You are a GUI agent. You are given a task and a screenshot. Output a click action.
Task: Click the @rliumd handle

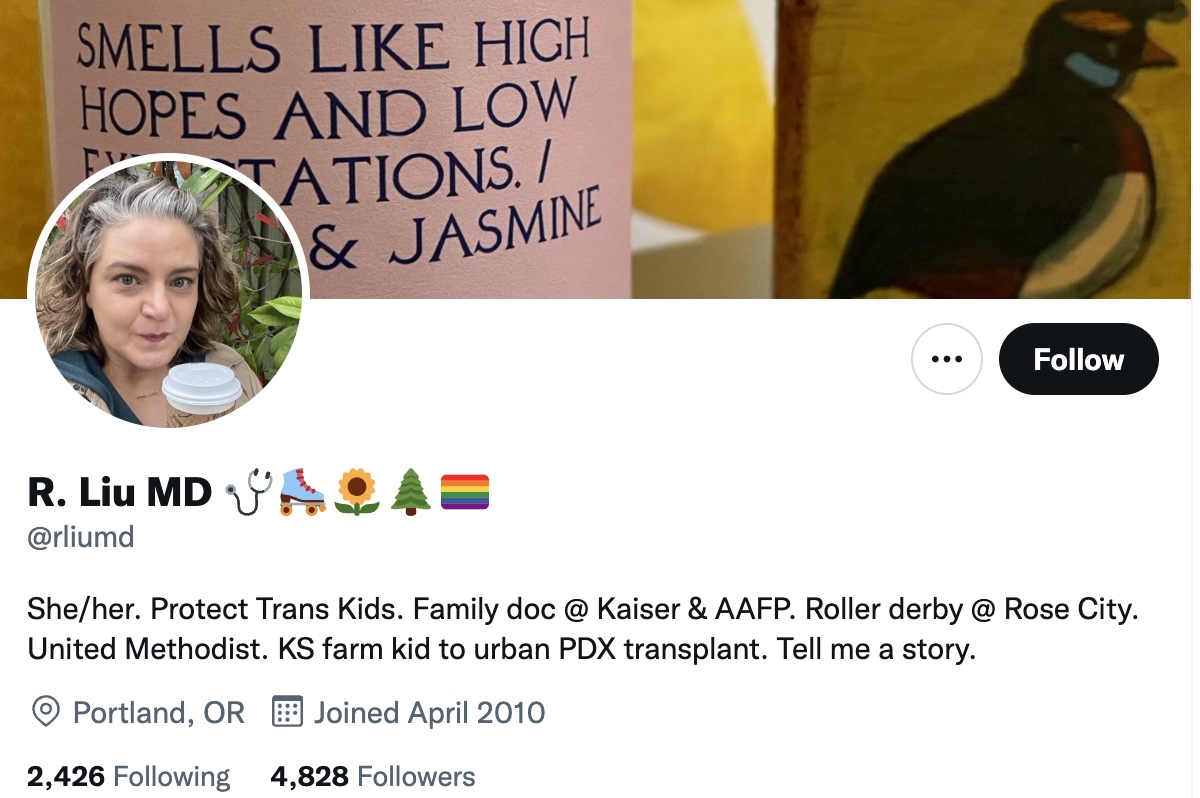[81, 537]
